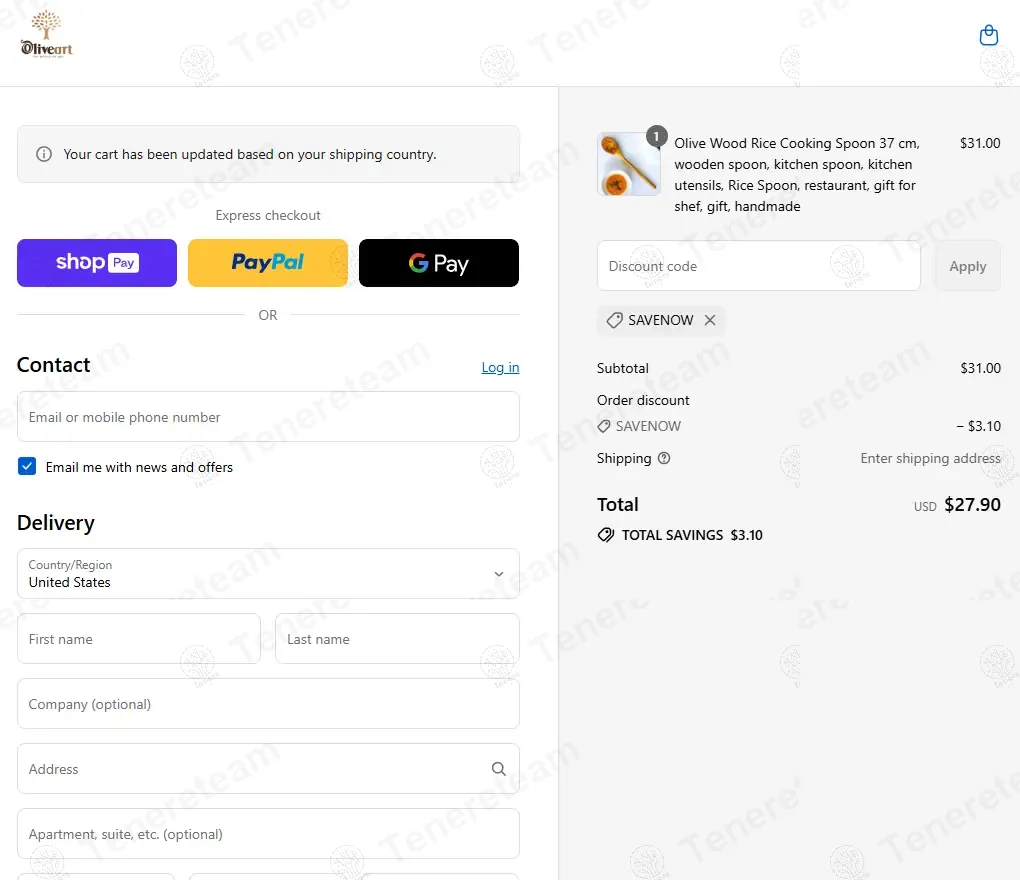
Task: Click the Log in link
Action: [500, 368]
